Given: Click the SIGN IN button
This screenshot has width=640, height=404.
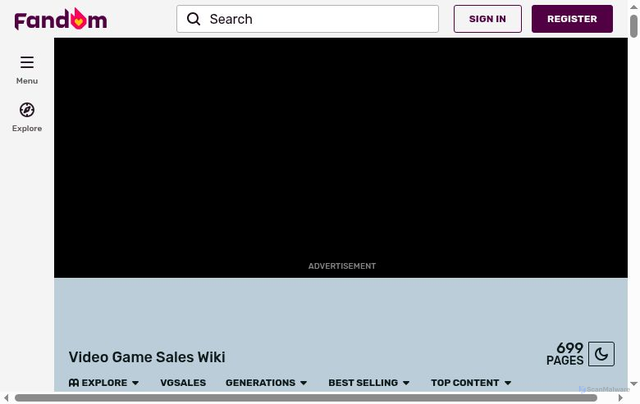Looking at the screenshot, I should pos(487,19).
